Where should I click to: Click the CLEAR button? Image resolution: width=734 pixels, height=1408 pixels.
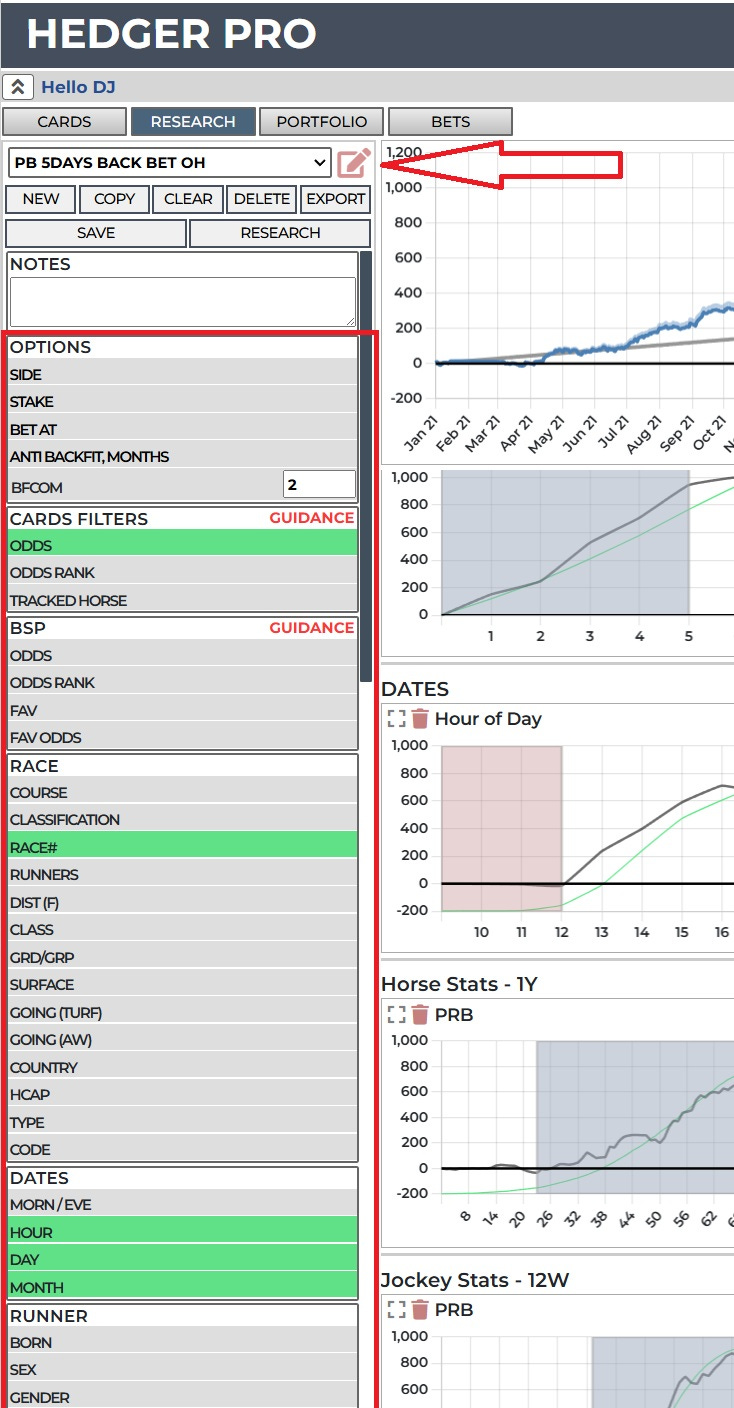[188, 199]
